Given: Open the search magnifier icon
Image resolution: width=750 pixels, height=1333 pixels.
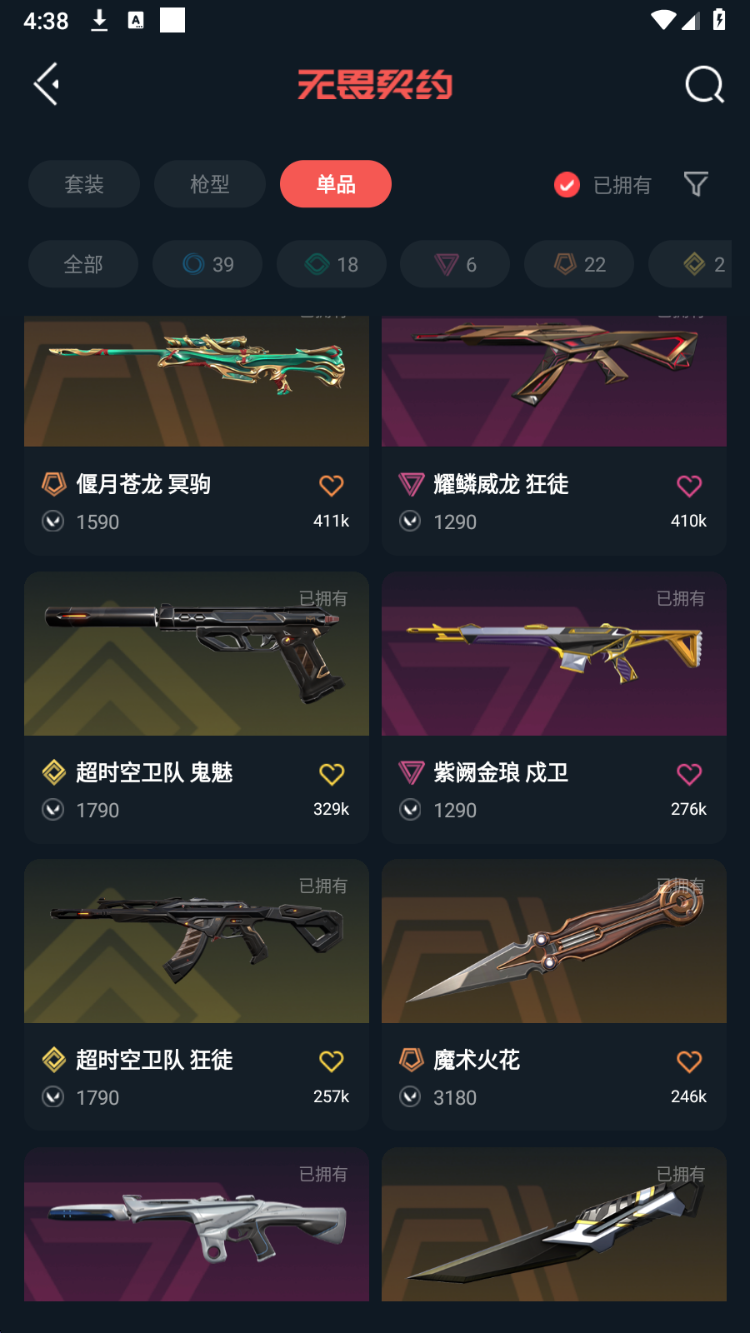Looking at the screenshot, I should pos(704,85).
